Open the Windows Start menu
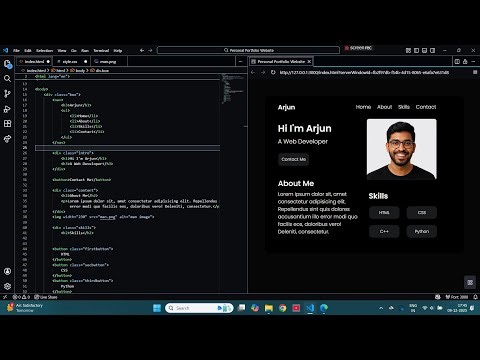 point(157,308)
